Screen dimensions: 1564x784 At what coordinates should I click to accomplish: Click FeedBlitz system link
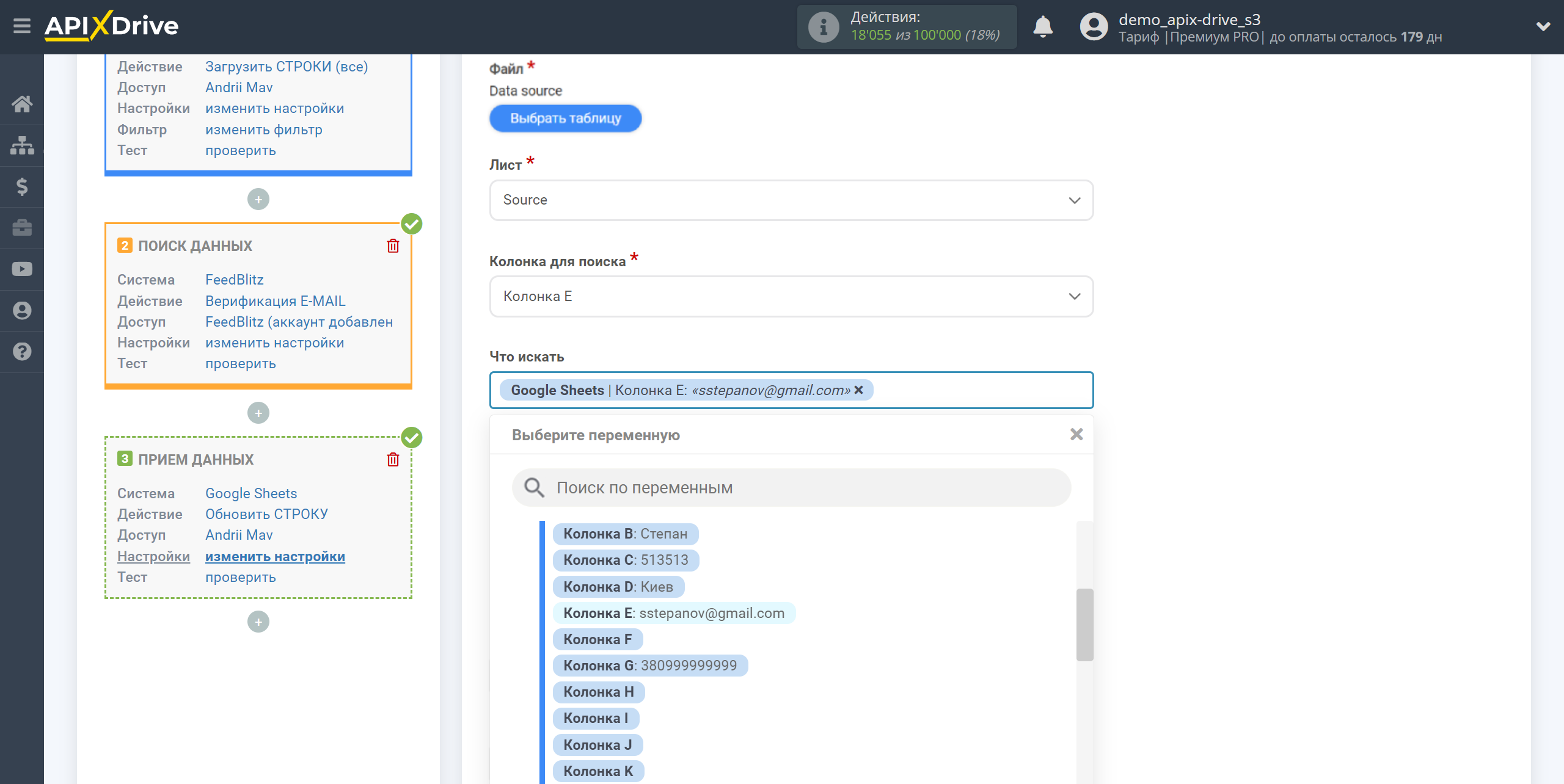pyautogui.click(x=235, y=280)
